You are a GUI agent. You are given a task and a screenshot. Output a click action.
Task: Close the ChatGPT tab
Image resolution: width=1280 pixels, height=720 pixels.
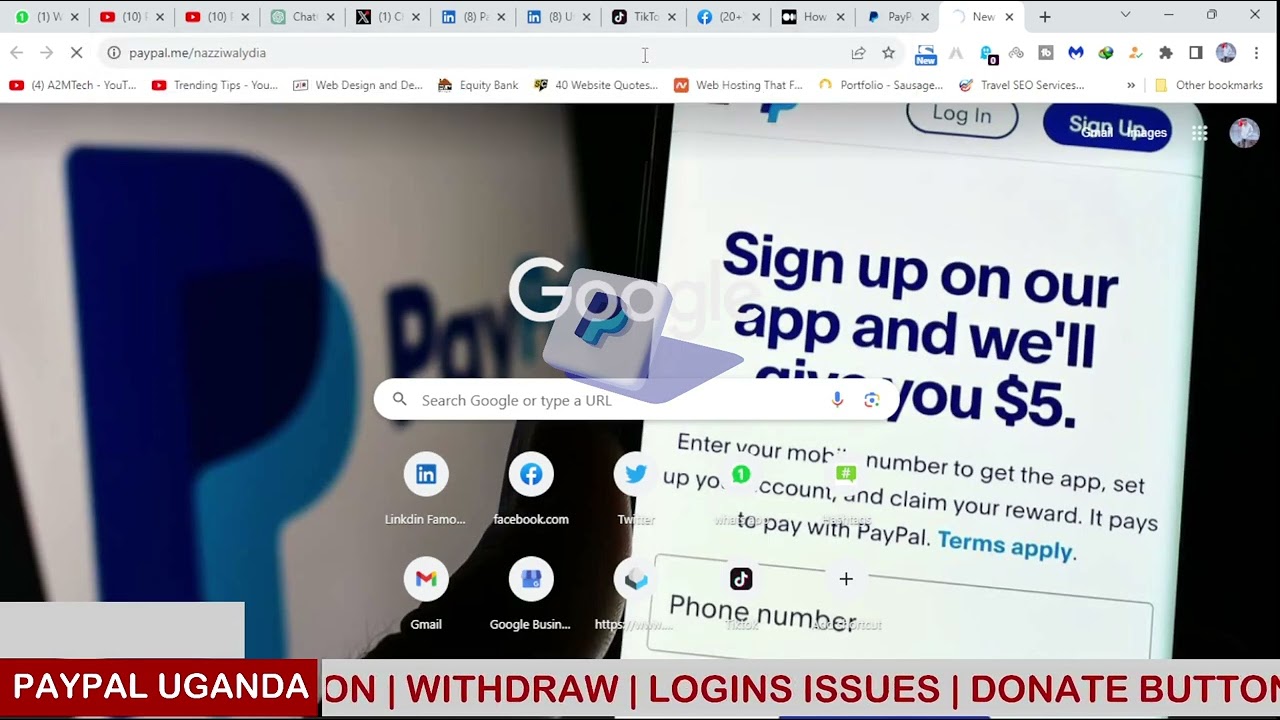point(330,17)
